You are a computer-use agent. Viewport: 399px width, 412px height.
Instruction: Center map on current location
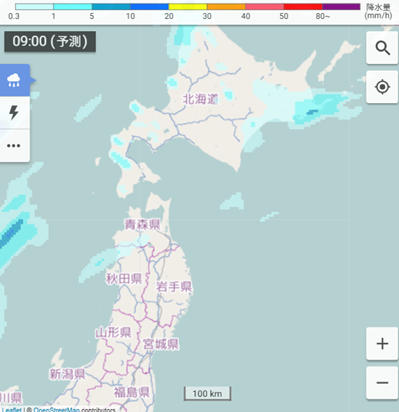coord(382,87)
